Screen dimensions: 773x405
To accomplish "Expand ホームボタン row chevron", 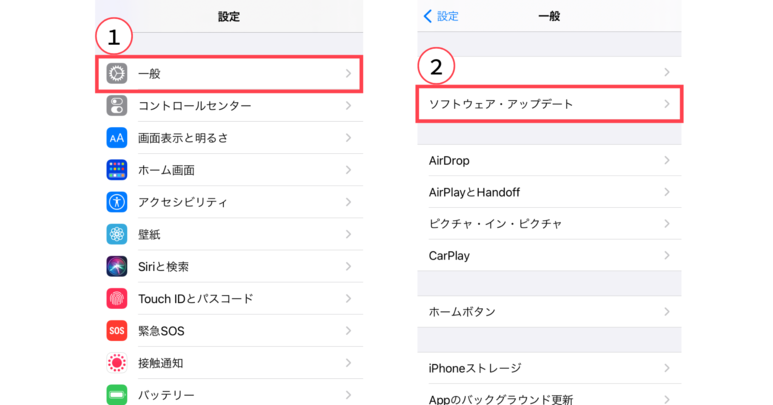I will tap(667, 311).
